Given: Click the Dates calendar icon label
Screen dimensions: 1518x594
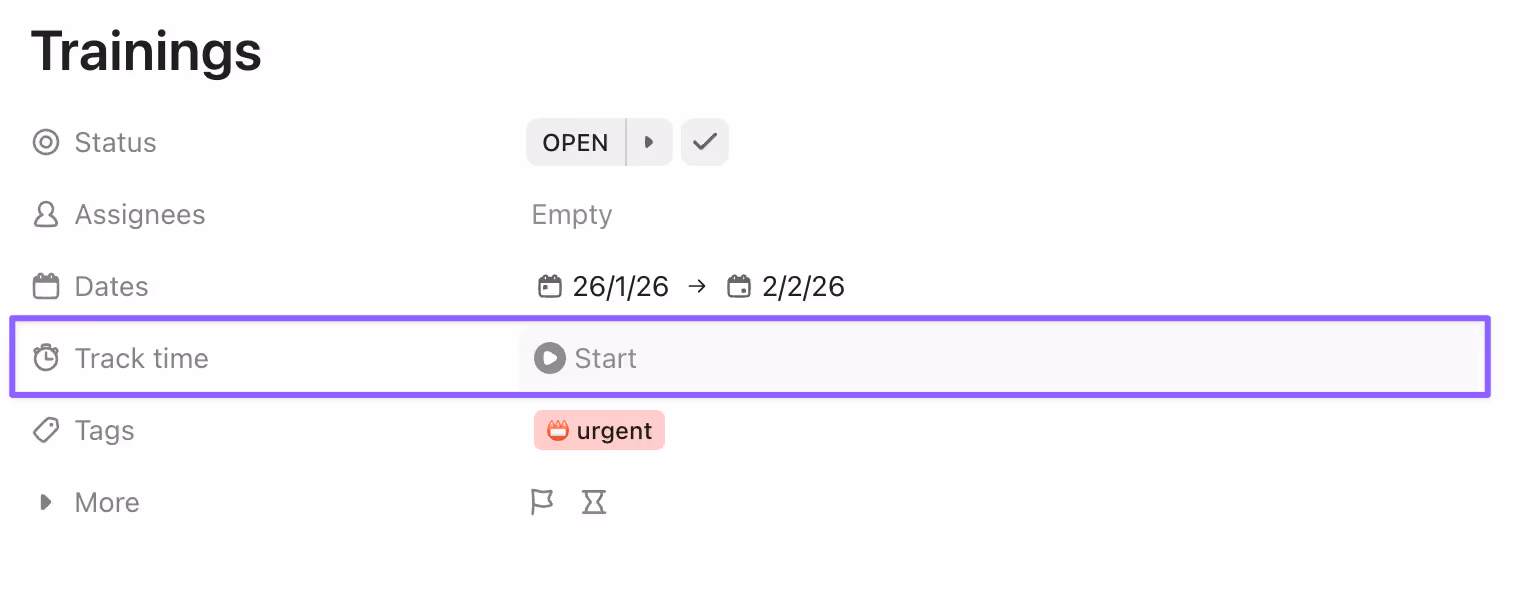Looking at the screenshot, I should (46, 286).
